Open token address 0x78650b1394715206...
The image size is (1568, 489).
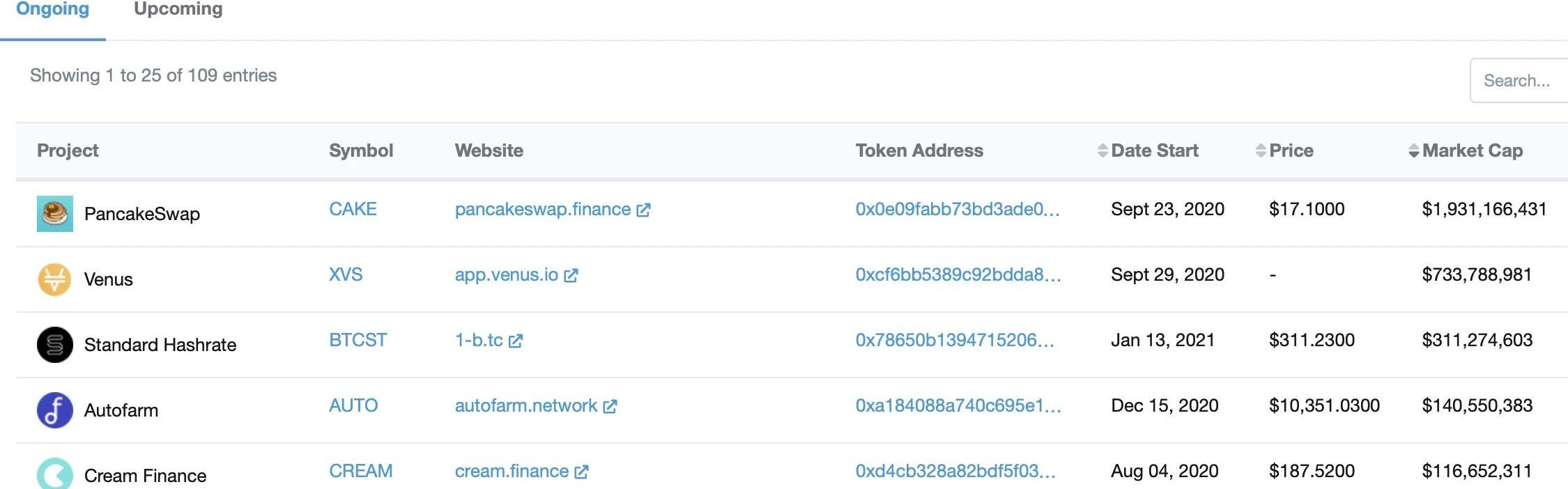(x=955, y=340)
